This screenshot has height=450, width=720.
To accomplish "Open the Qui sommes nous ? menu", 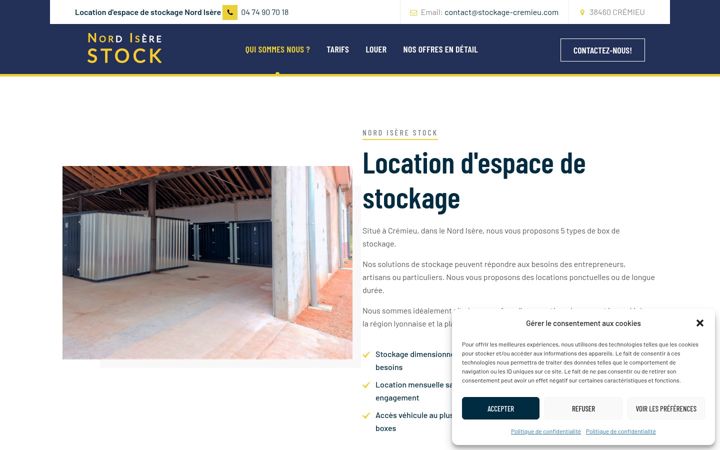I will [x=277, y=50].
